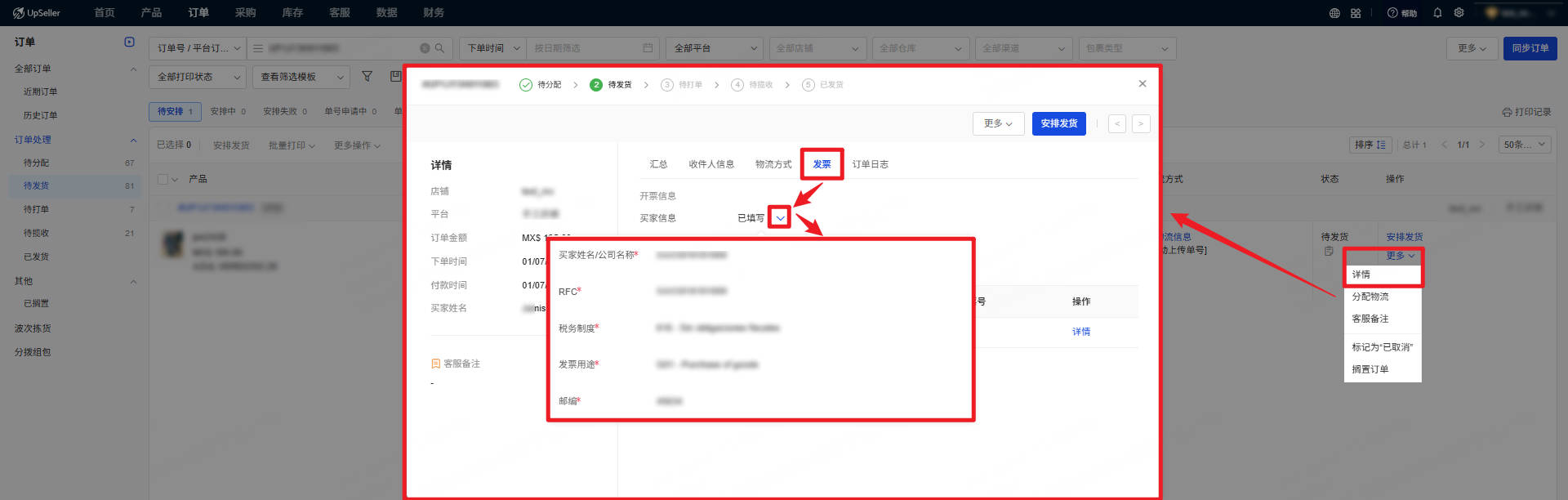Open the 更多 dropdown beside 同步订单
Viewport: 1568px width, 500px height.
[1472, 48]
